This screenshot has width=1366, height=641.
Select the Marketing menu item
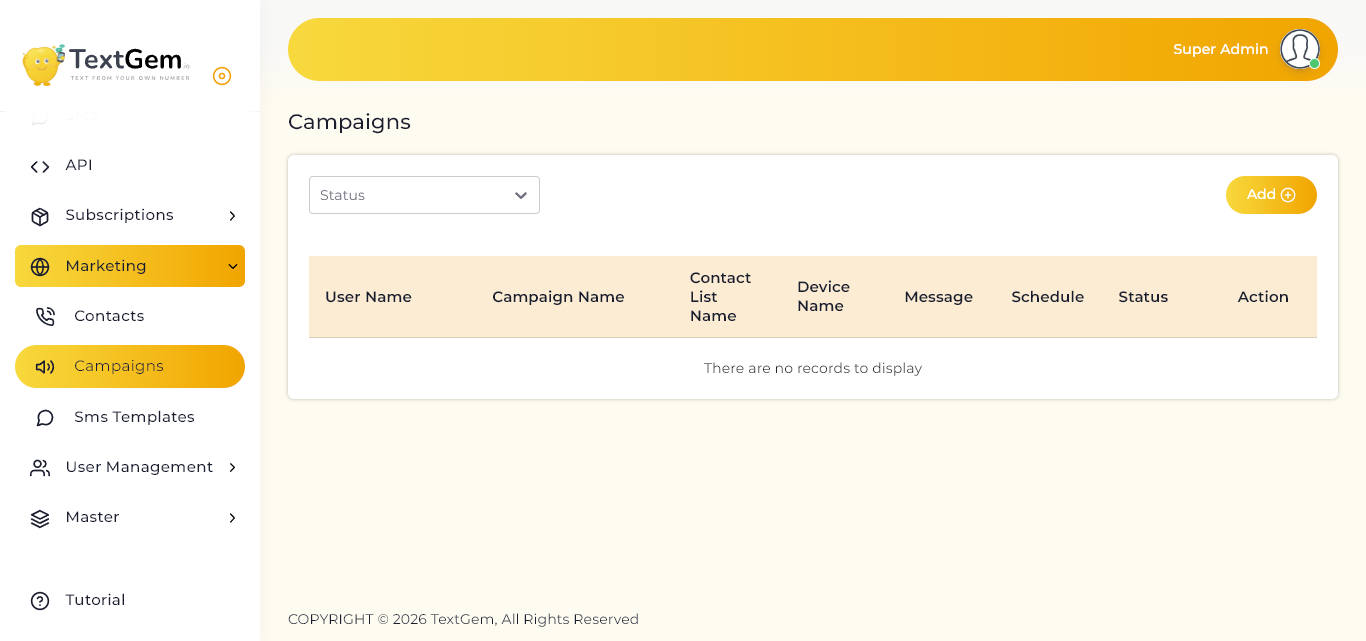[130, 266]
